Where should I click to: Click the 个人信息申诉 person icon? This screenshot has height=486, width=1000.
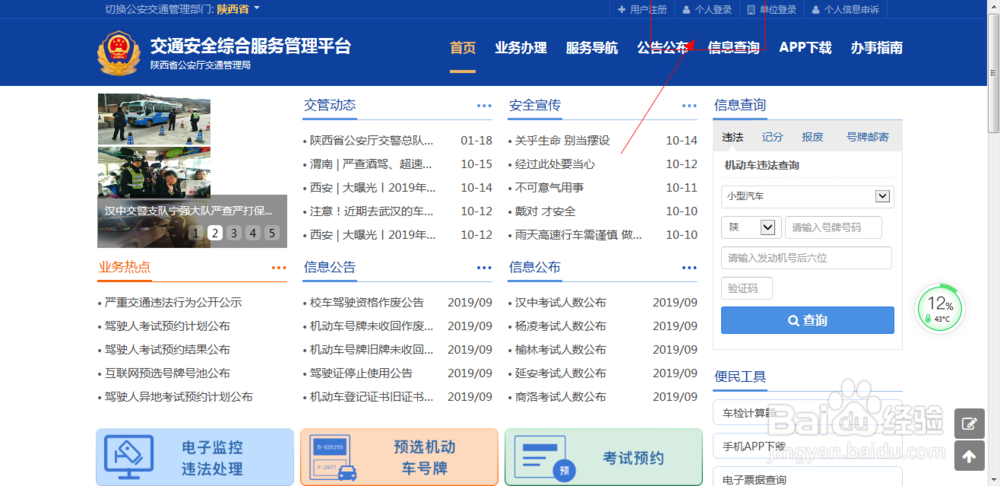816,10
